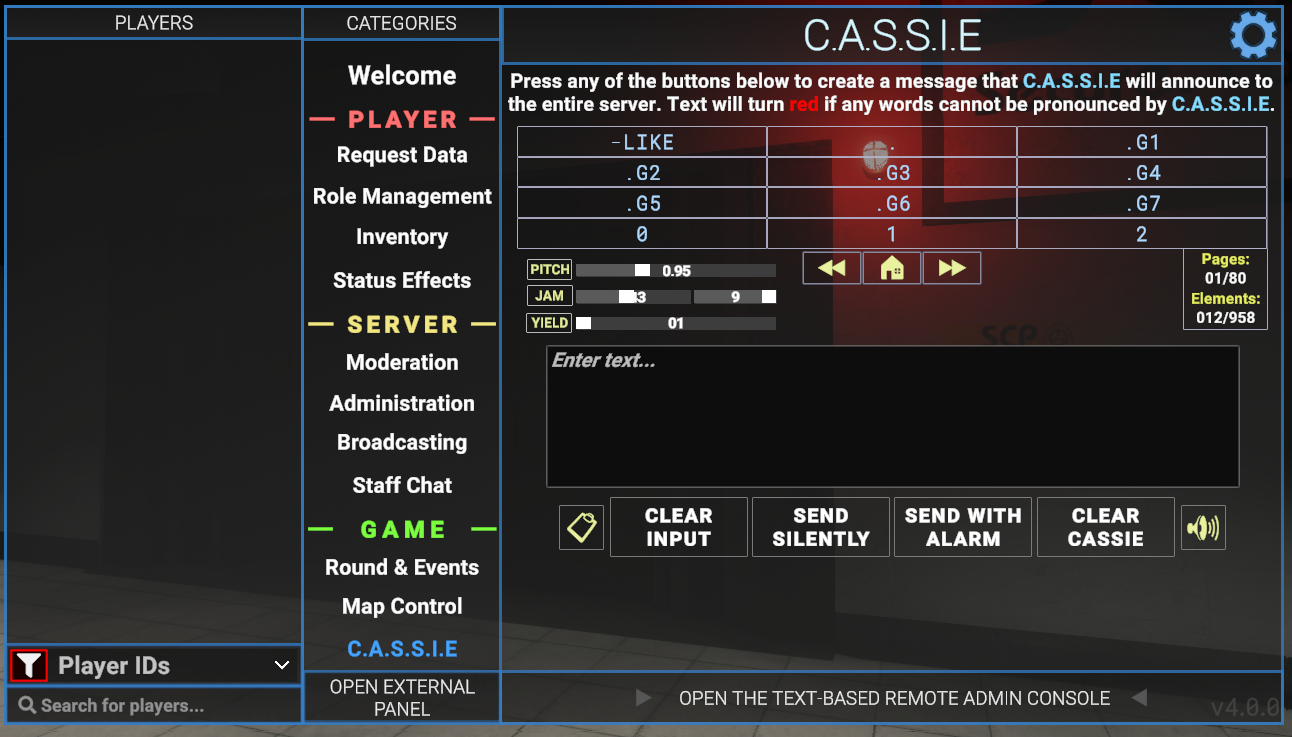The height and width of the screenshot is (737, 1292).
Task: Insert the .G2 sound cell
Action: pos(642,173)
